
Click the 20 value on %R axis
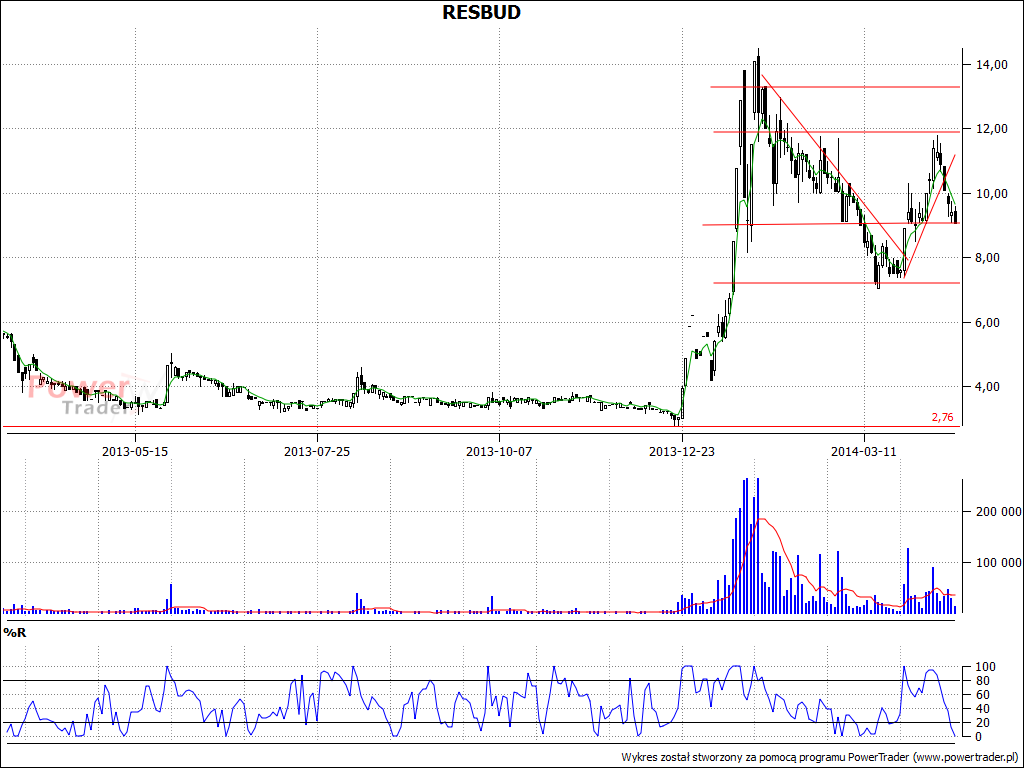pos(981,723)
